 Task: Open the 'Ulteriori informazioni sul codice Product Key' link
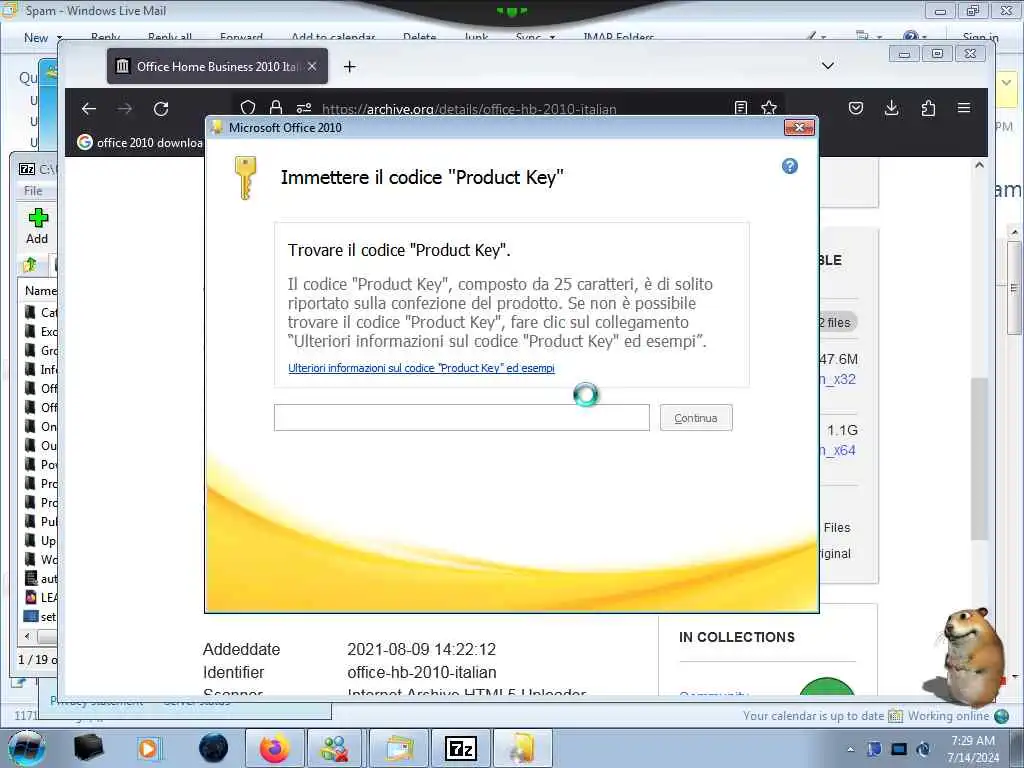click(x=421, y=368)
